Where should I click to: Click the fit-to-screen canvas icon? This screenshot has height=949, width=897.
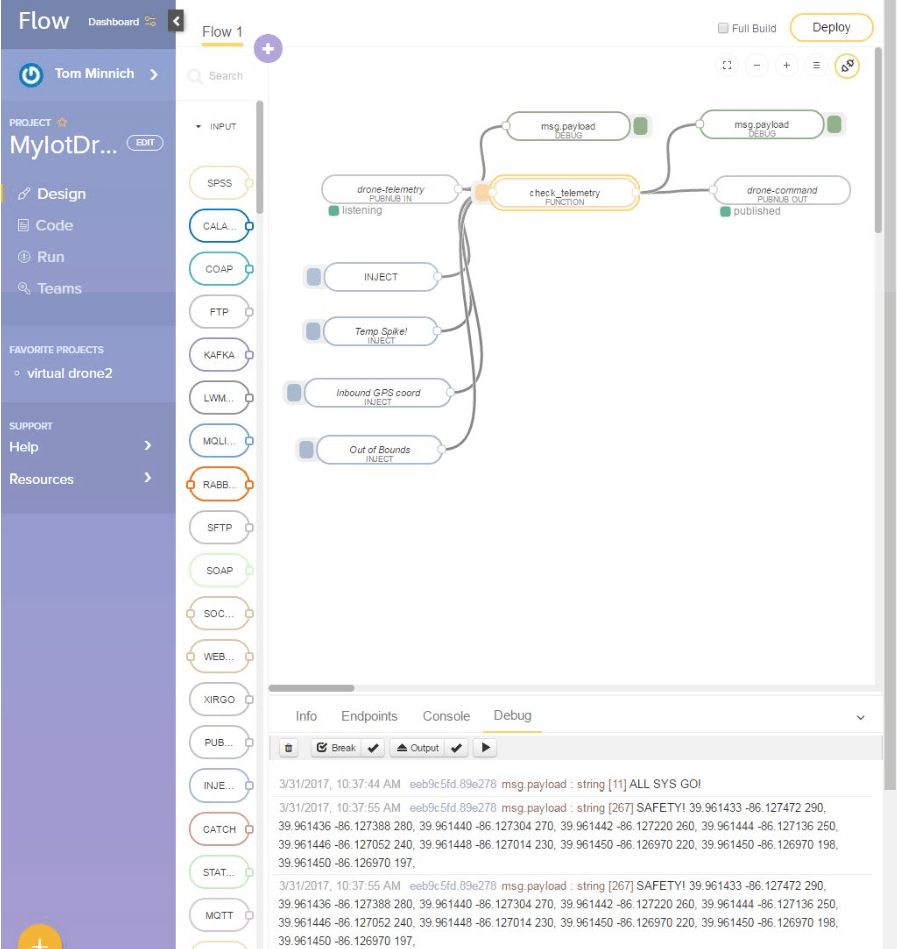(727, 66)
